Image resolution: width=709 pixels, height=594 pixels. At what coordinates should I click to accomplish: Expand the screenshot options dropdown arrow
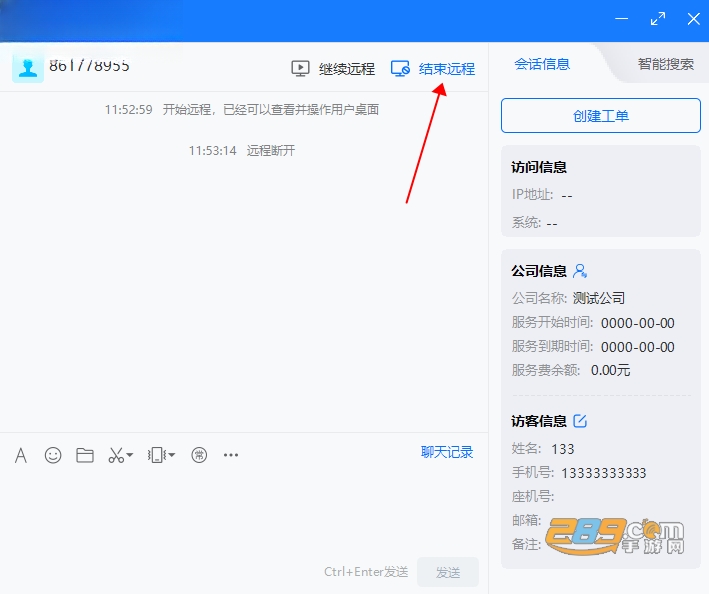pyautogui.click(x=130, y=455)
